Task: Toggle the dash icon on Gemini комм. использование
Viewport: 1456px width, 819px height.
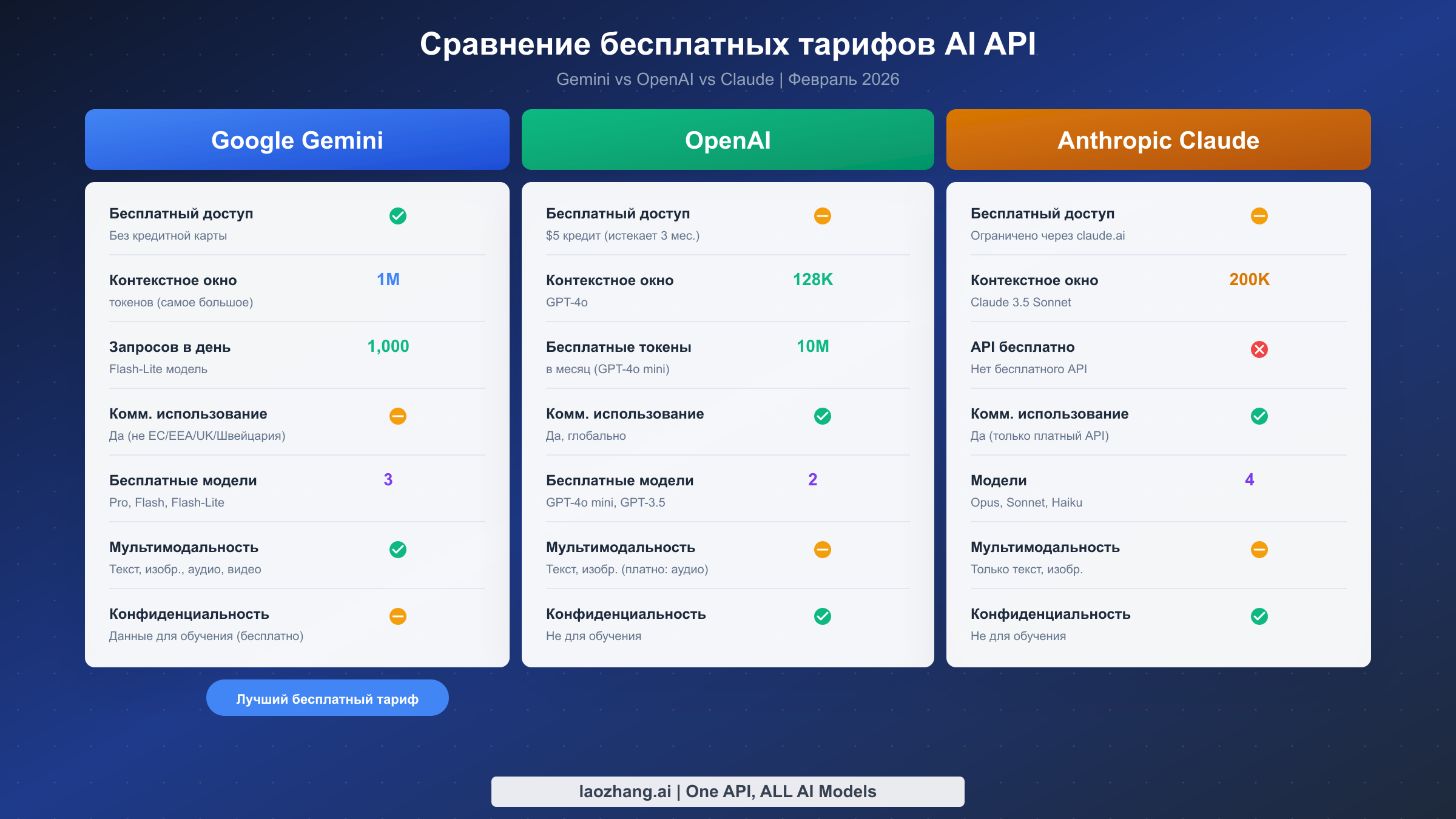Action: 397,416
